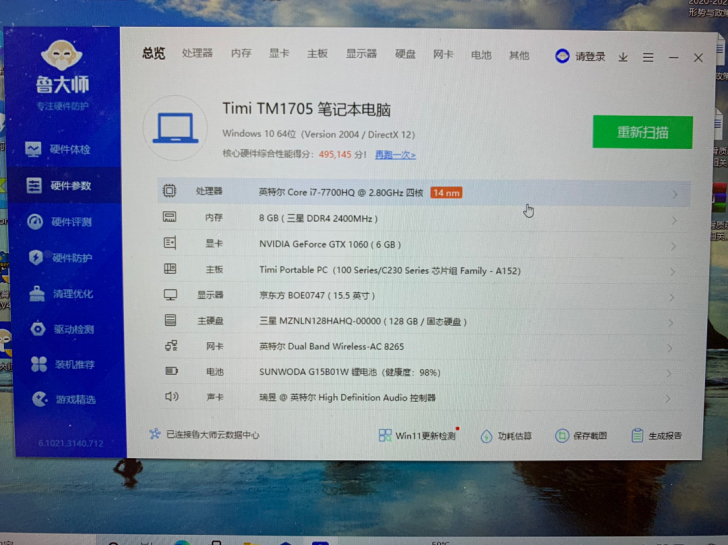Expand the 网卡 Wireless-AC 8265 row chevron

click(x=670, y=348)
